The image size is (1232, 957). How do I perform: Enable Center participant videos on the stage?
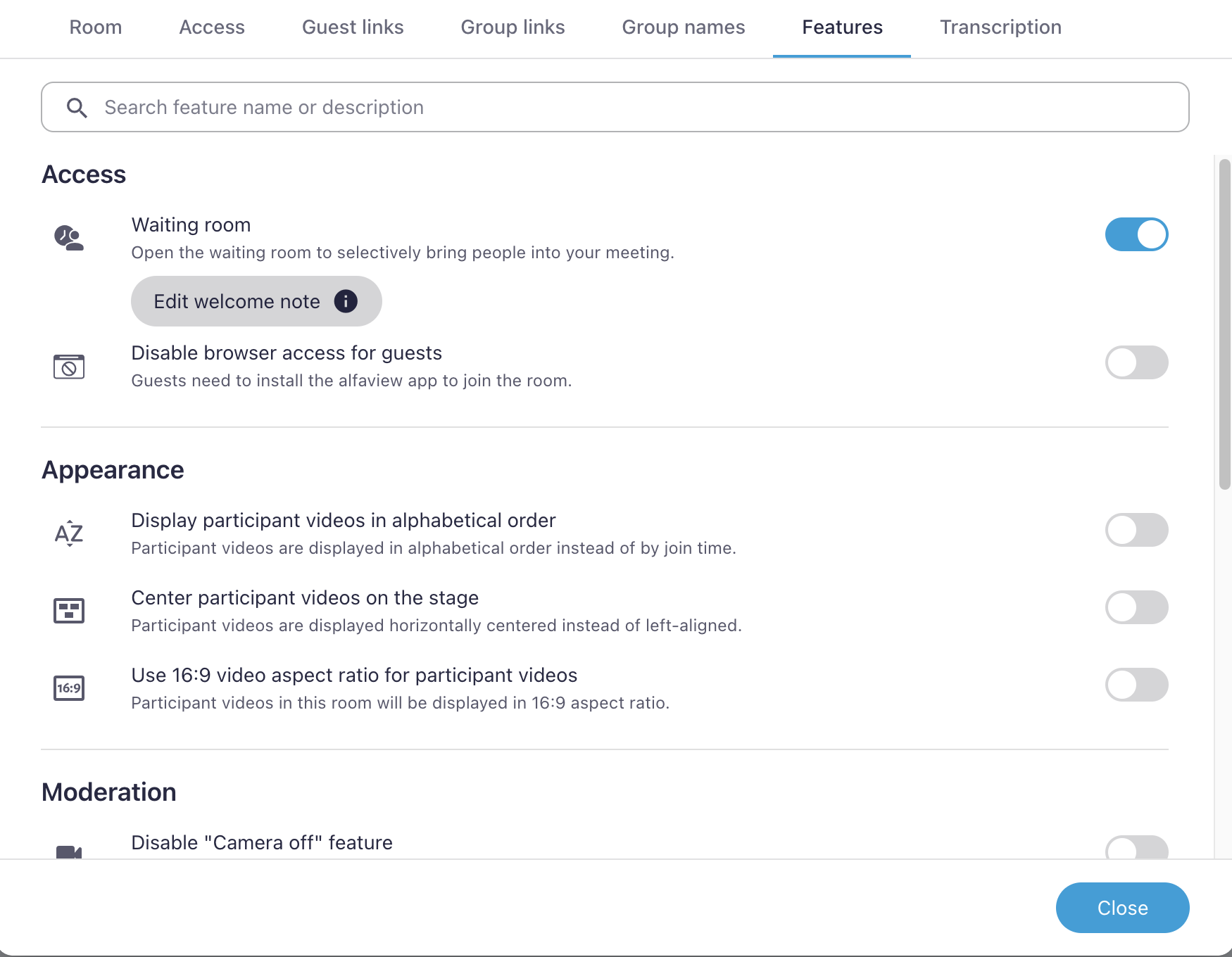[x=1136, y=607]
